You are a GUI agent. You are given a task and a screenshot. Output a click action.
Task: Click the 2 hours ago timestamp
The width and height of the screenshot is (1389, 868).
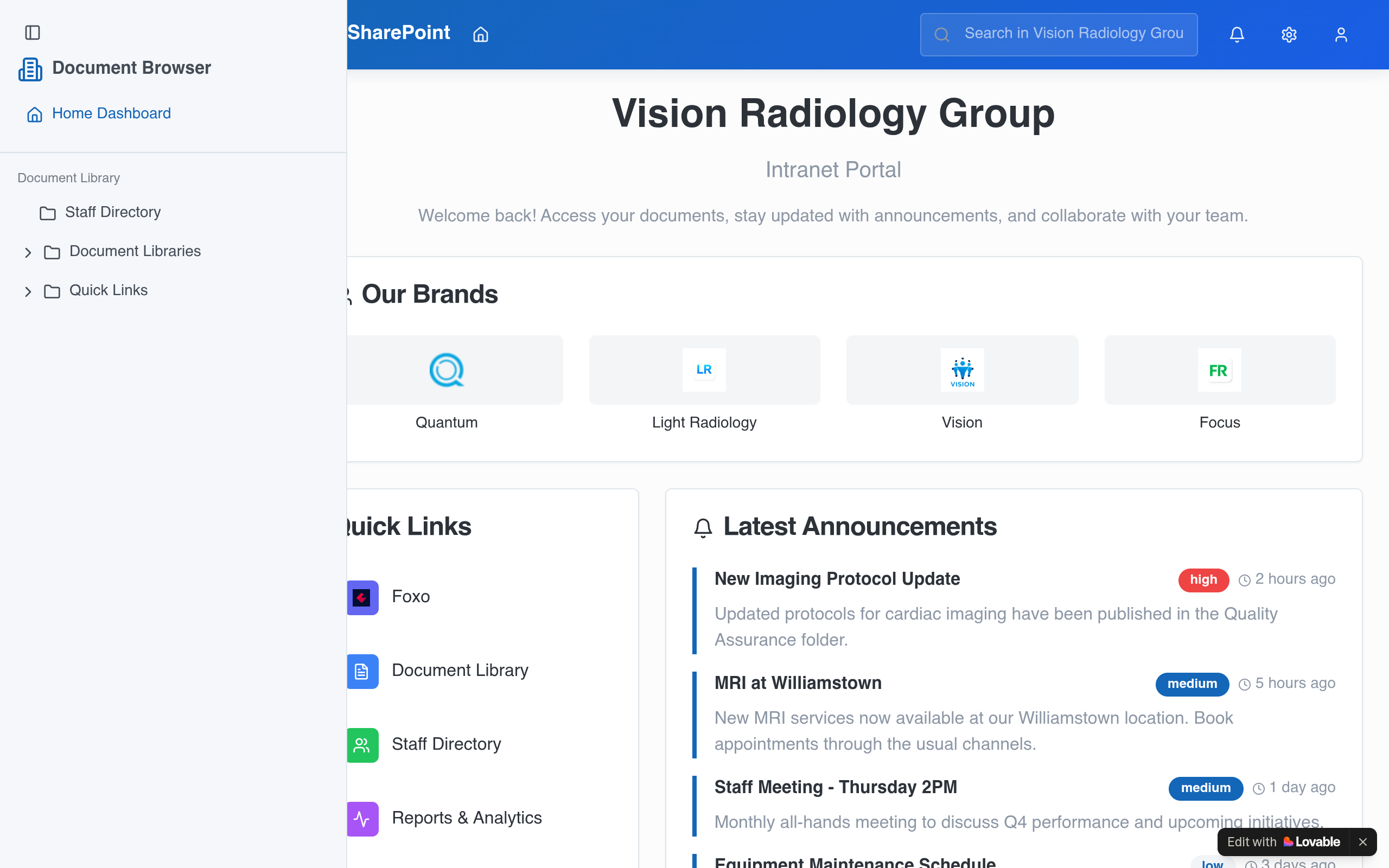coord(1295,579)
